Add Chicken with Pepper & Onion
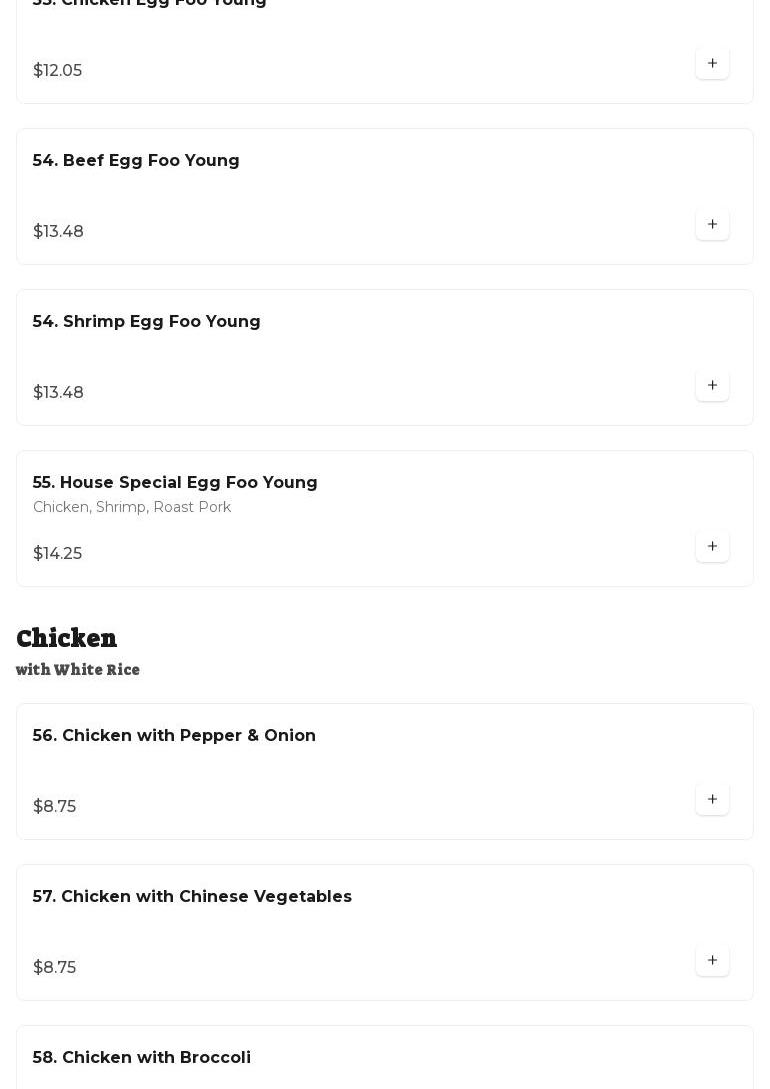 (x=712, y=799)
